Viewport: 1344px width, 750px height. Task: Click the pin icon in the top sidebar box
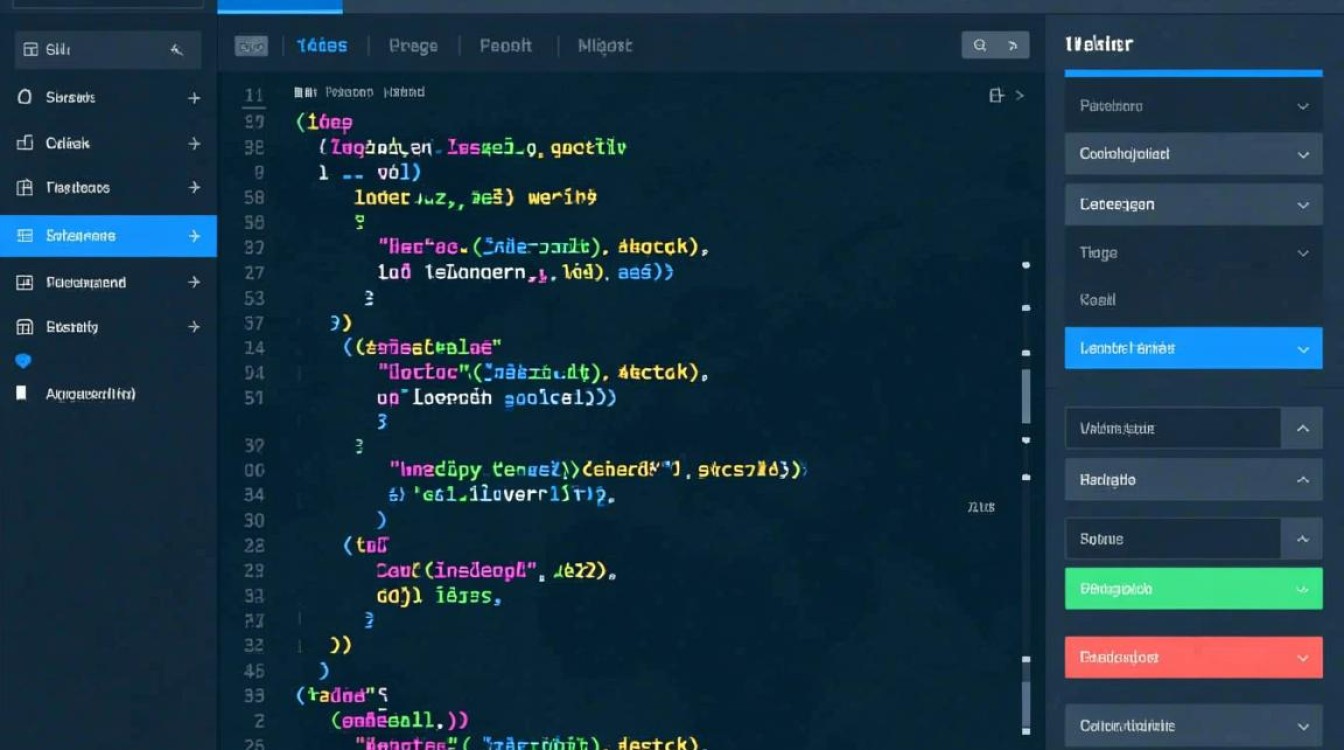pos(177,50)
